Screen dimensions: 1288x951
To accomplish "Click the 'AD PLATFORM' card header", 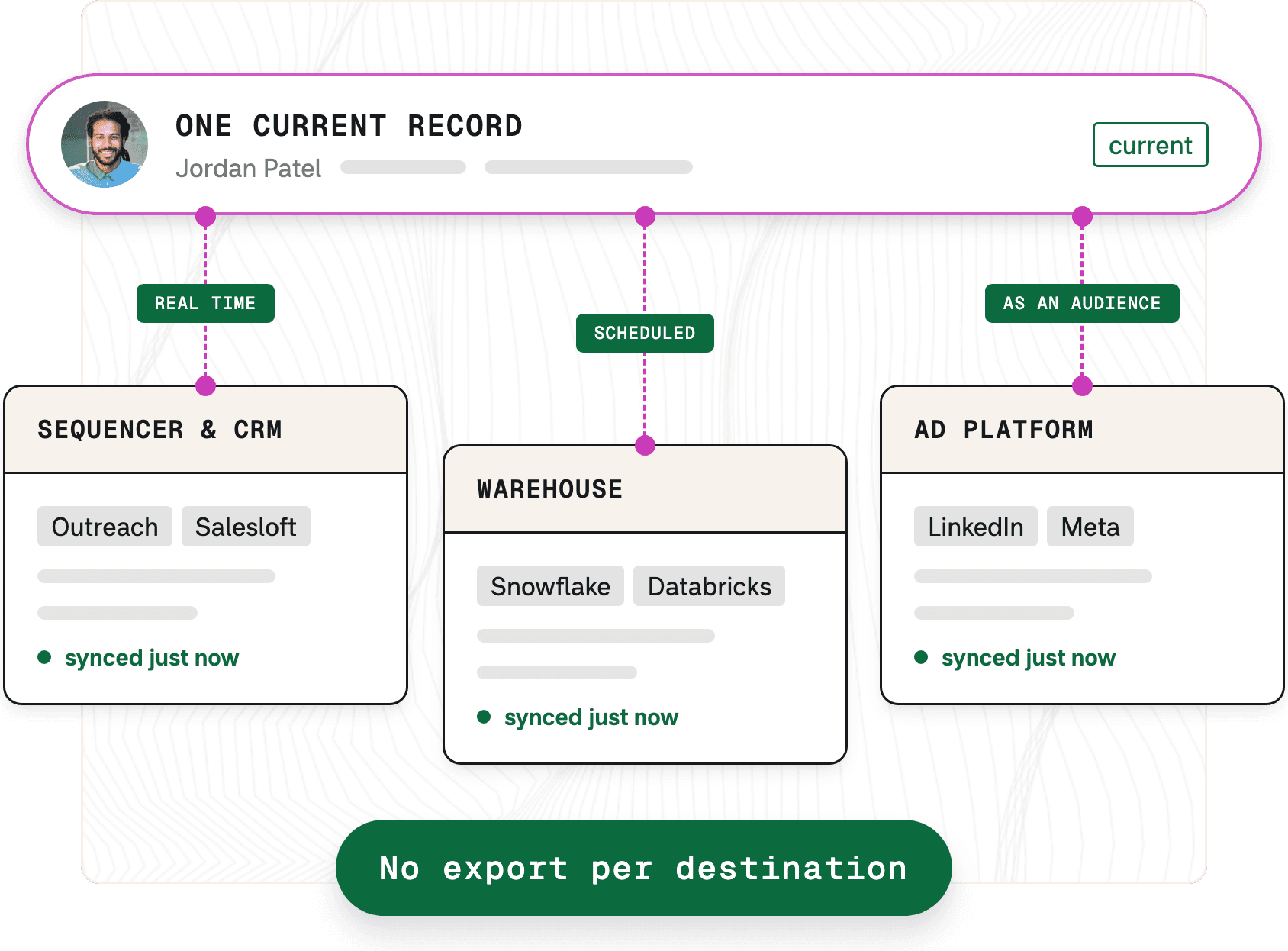I will point(1082,430).
